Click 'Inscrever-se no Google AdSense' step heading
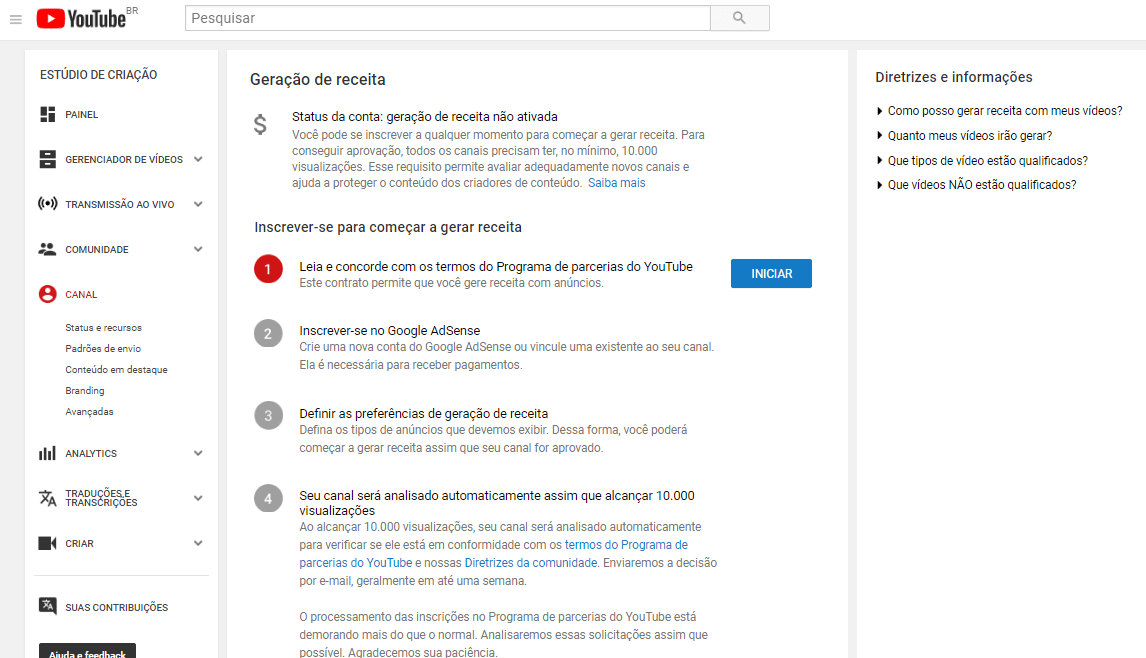 pos(390,330)
